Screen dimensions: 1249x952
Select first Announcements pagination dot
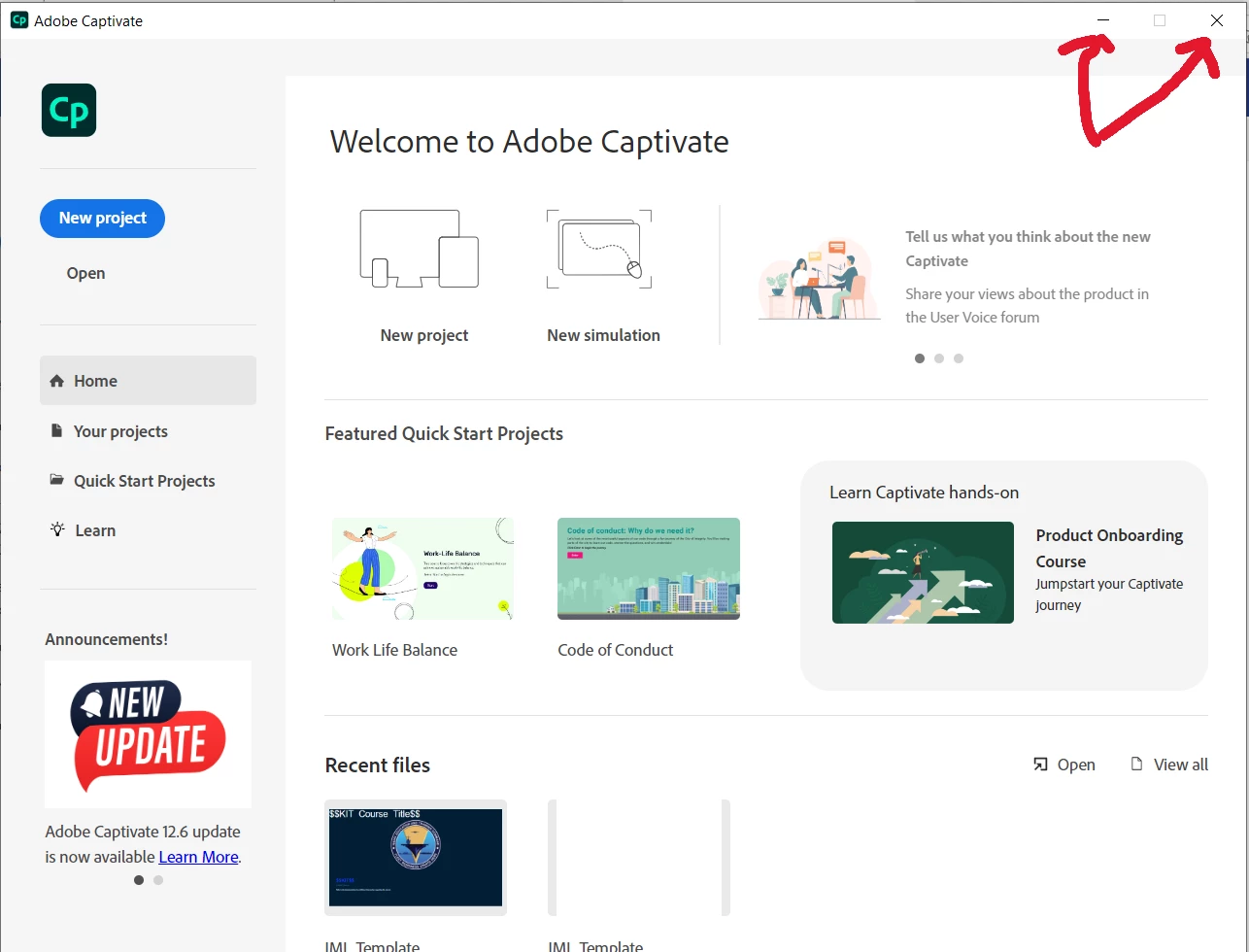pos(139,880)
